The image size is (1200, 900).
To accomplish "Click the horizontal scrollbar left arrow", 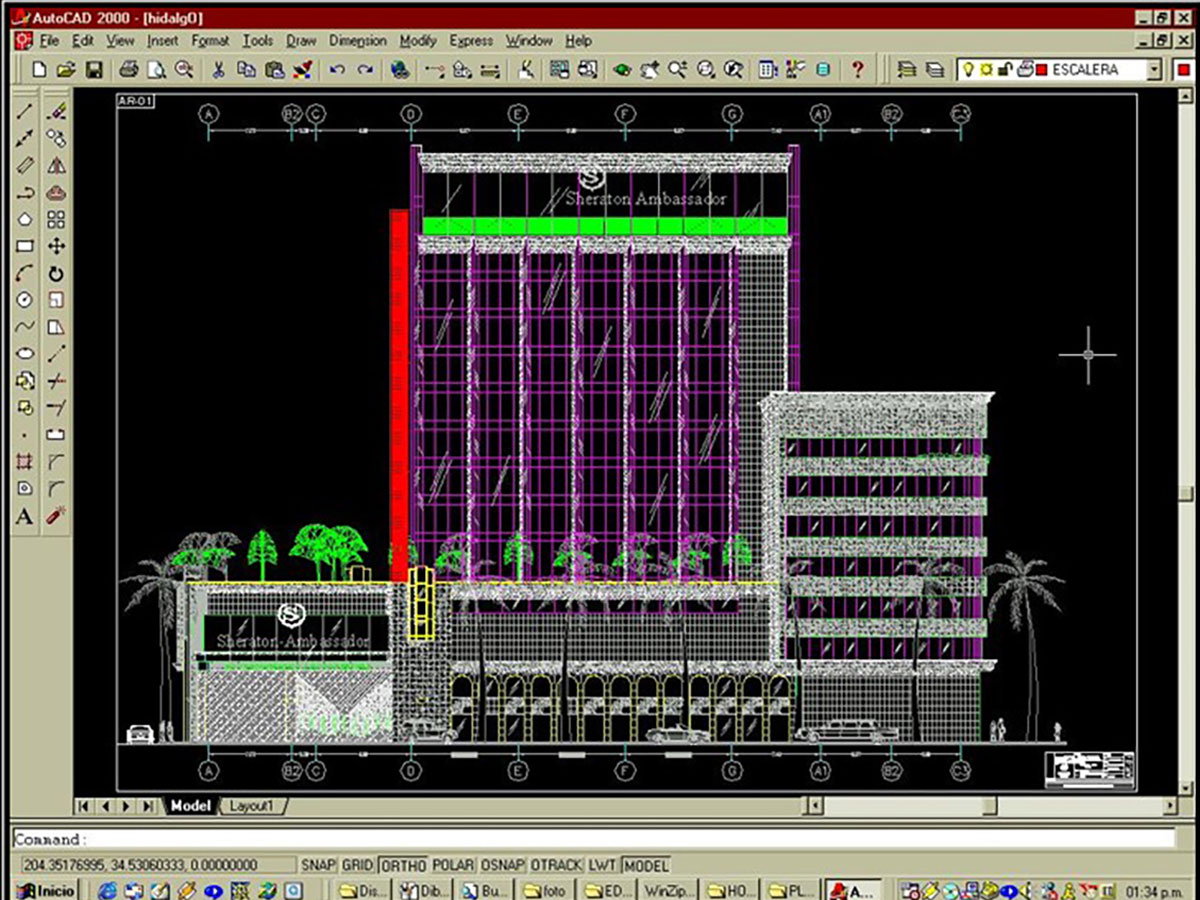I will pyautogui.click(x=815, y=805).
